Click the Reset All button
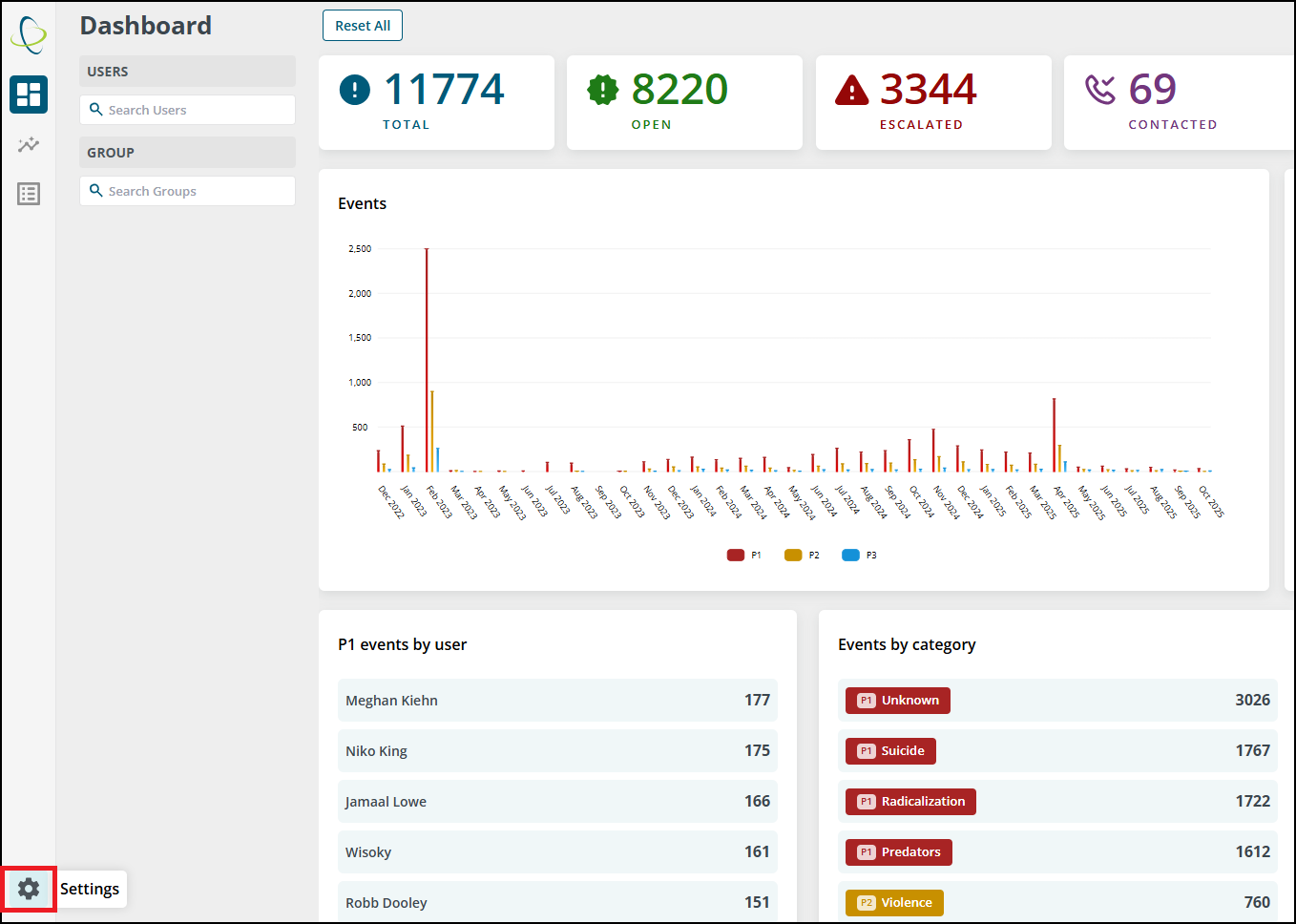The image size is (1296, 924). click(x=363, y=26)
